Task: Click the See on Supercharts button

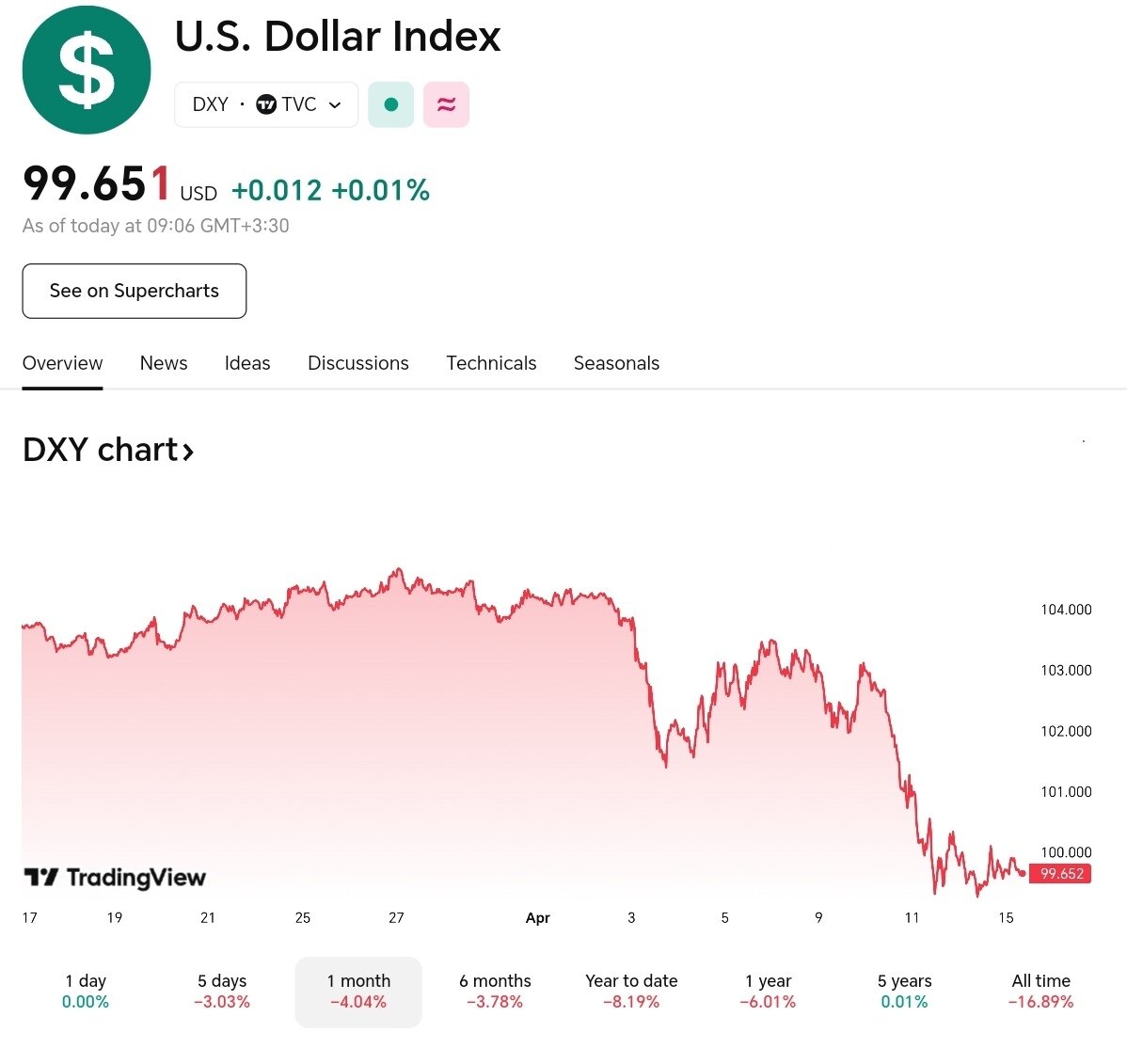Action: point(135,291)
